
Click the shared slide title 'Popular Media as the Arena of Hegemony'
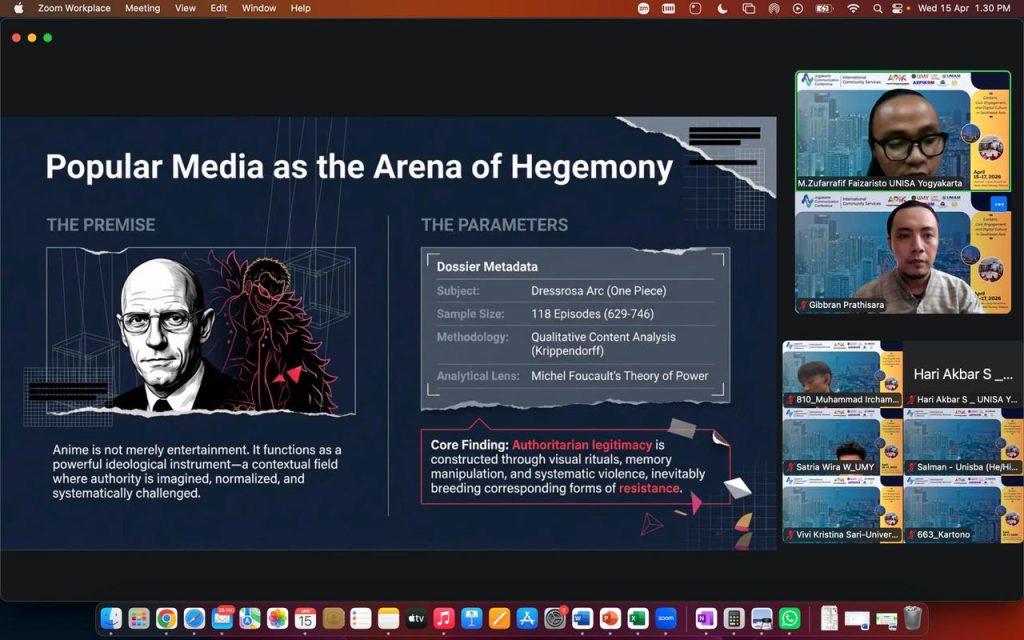pyautogui.click(x=359, y=167)
